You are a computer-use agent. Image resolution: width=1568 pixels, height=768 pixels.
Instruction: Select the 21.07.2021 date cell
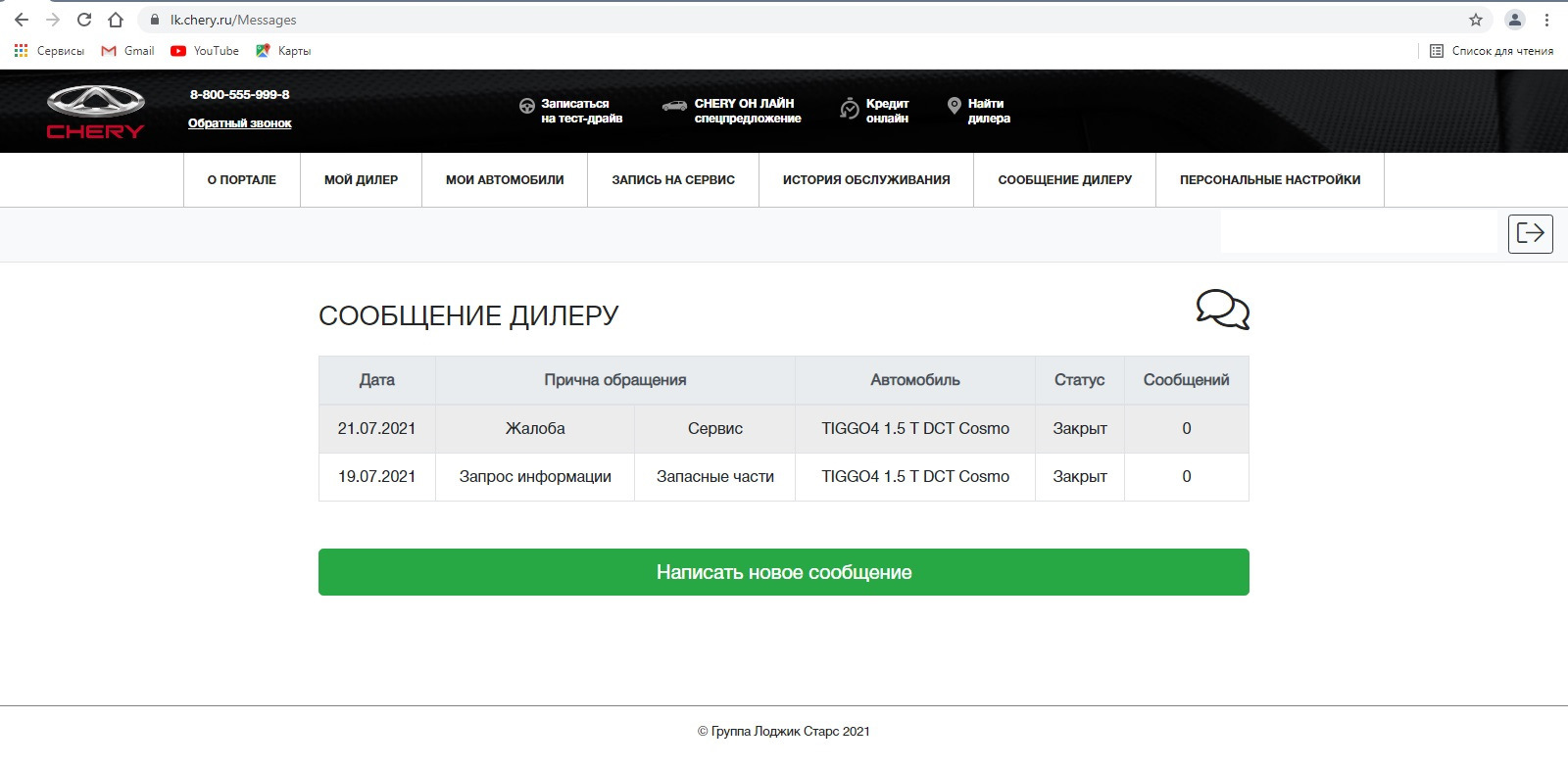[x=377, y=428]
